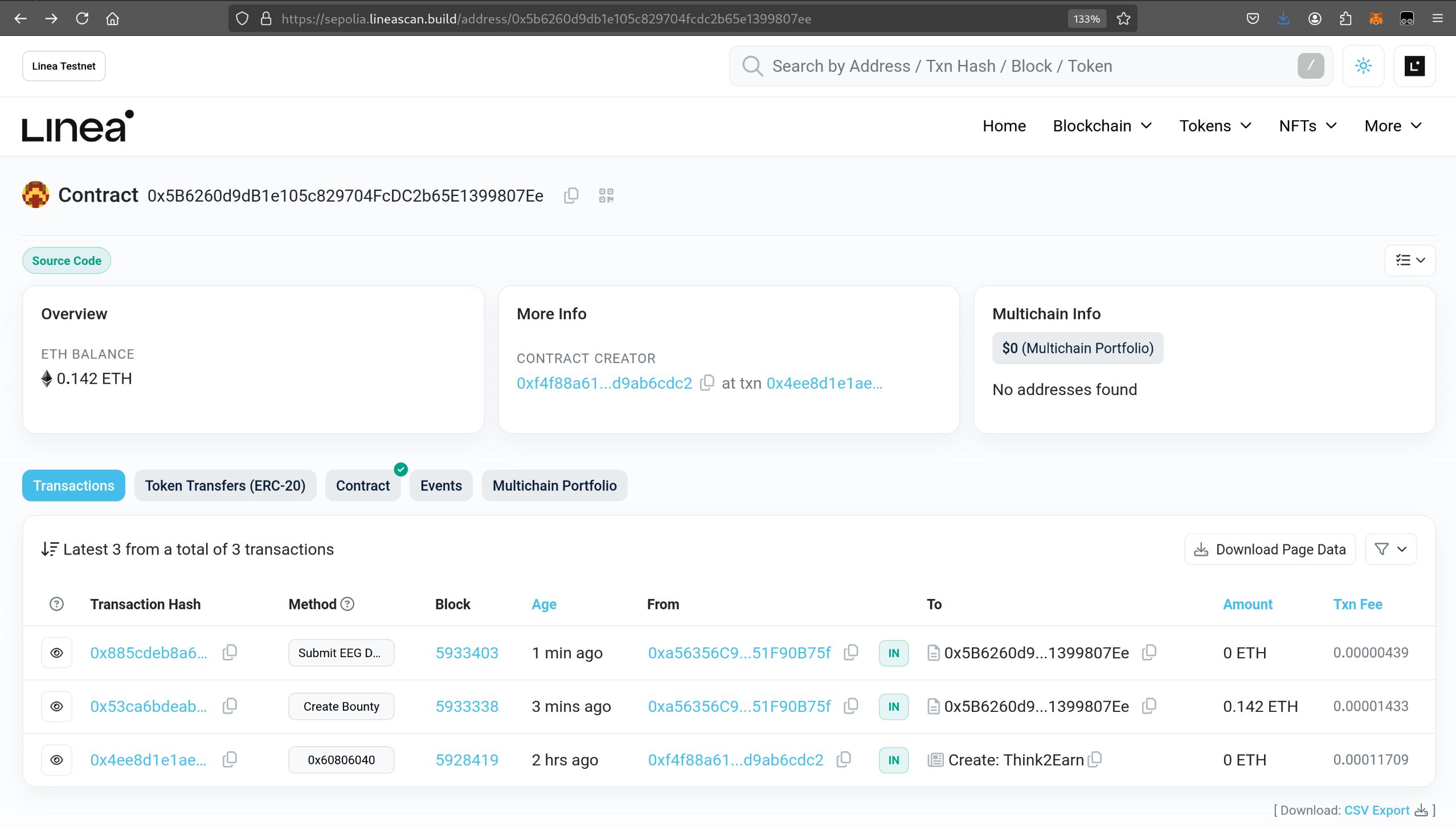This screenshot has height=827, width=1456.
Task: Click the search magnifier icon
Action: click(752, 66)
